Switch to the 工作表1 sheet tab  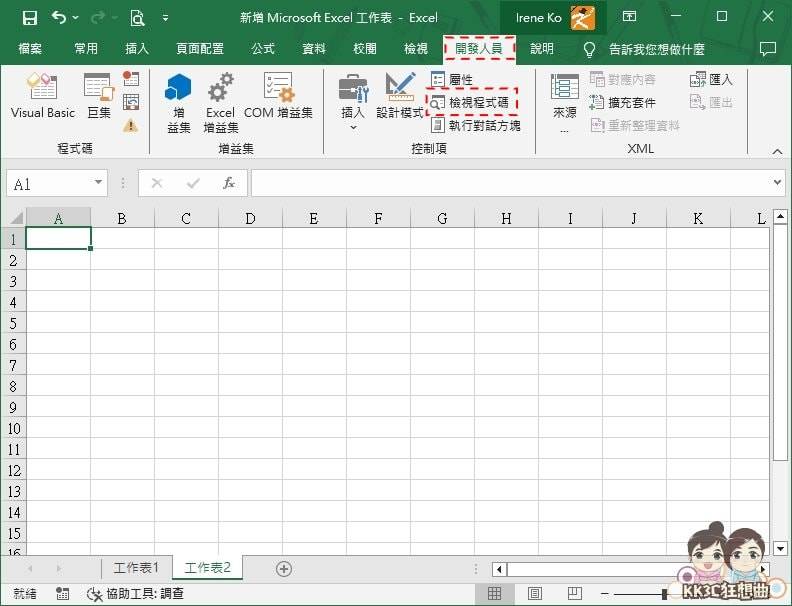(x=136, y=568)
